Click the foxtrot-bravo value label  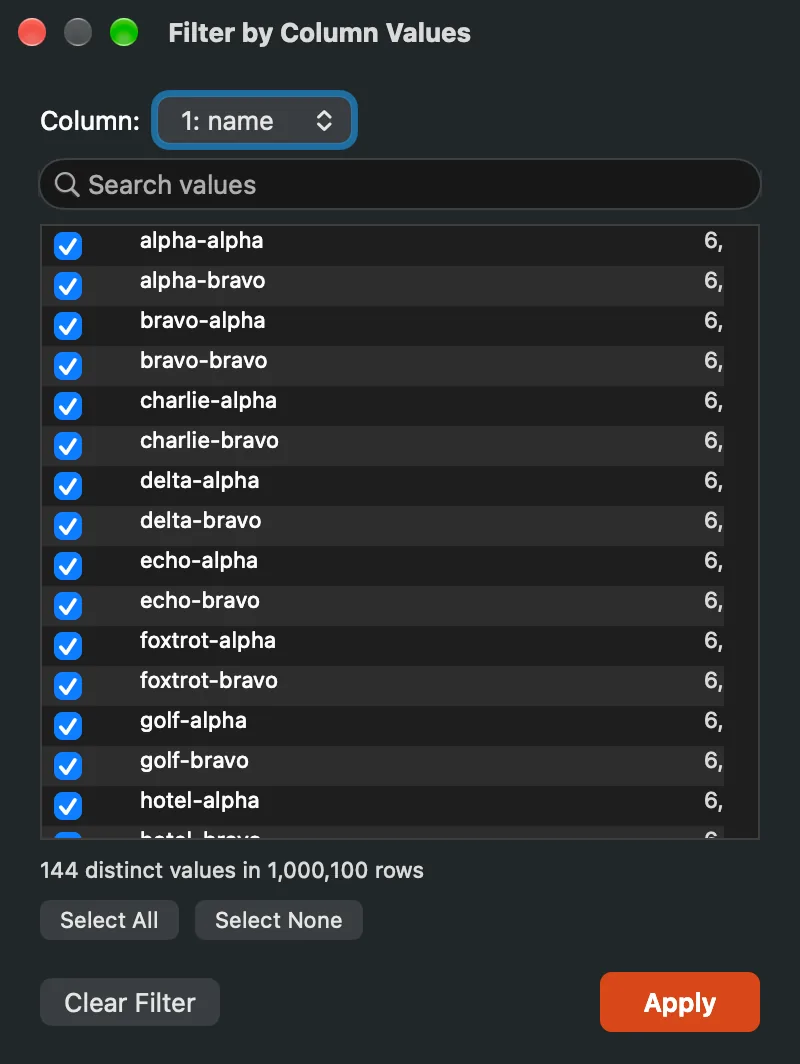click(208, 681)
